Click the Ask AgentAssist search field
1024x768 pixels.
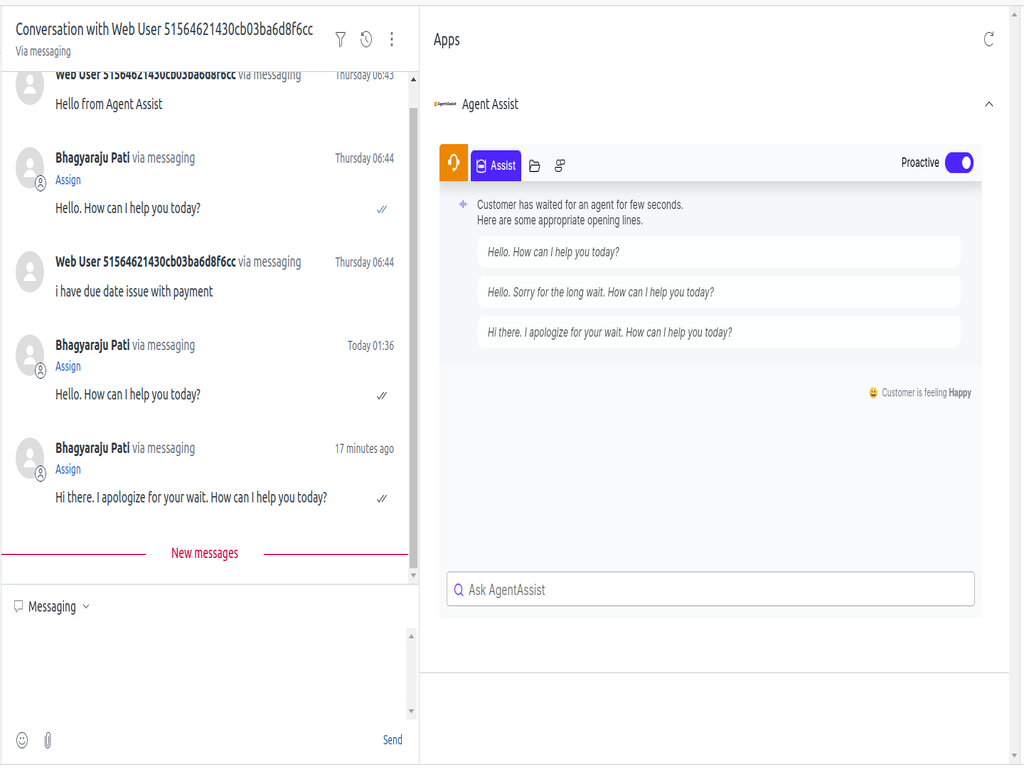(x=710, y=589)
